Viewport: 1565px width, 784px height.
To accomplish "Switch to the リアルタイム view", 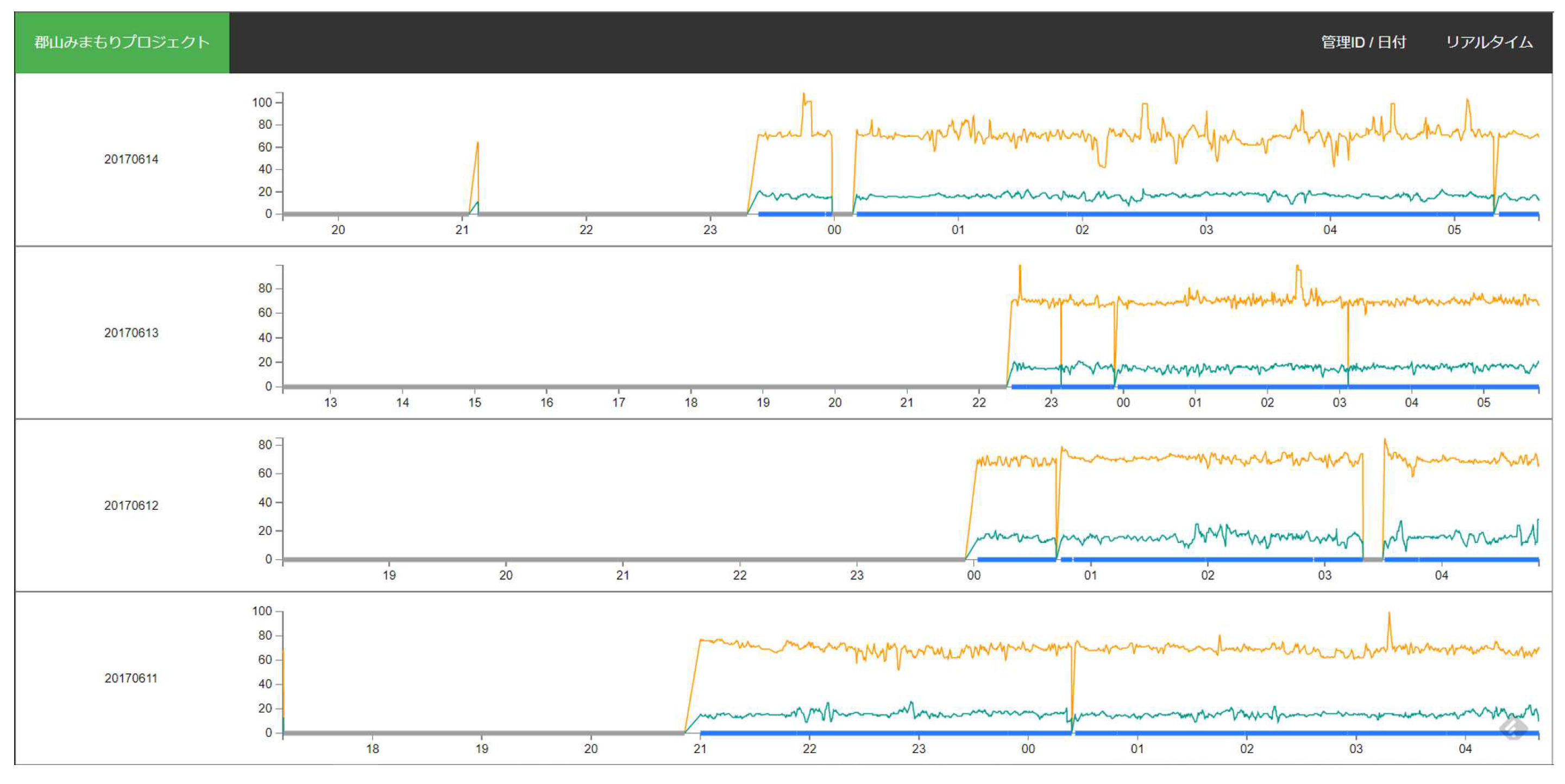I will [1488, 42].
